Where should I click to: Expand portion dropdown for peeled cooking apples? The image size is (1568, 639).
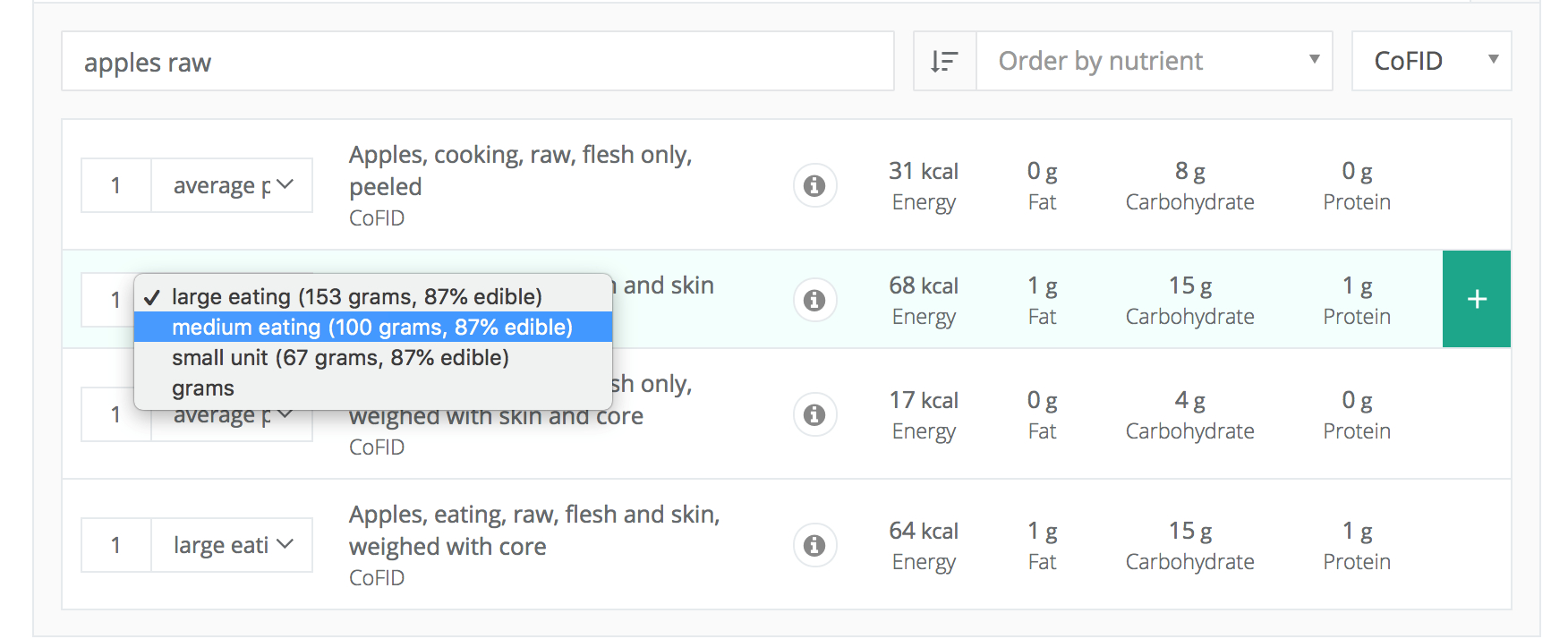[x=232, y=185]
